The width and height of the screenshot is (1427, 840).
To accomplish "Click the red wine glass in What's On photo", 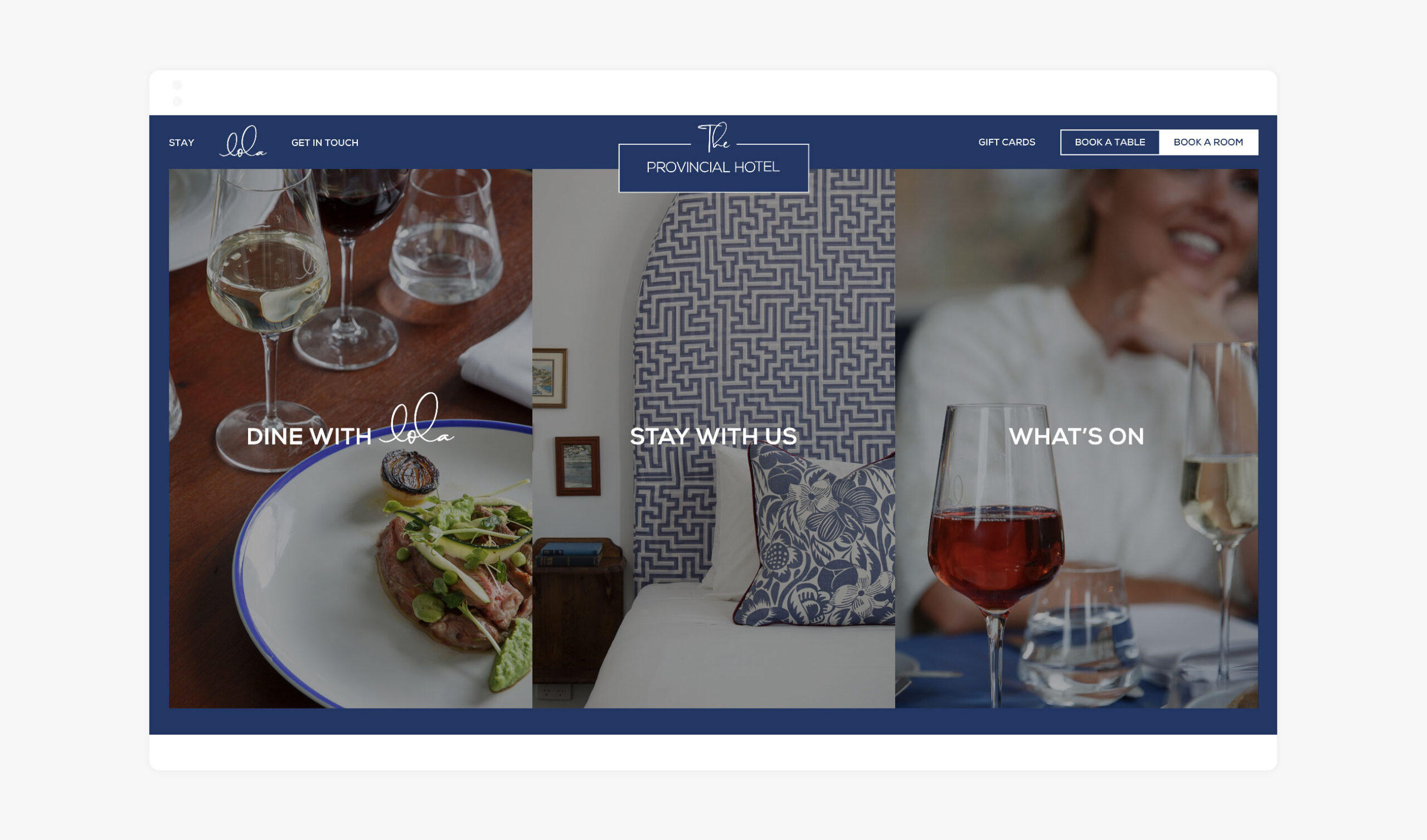I will coord(997,544).
